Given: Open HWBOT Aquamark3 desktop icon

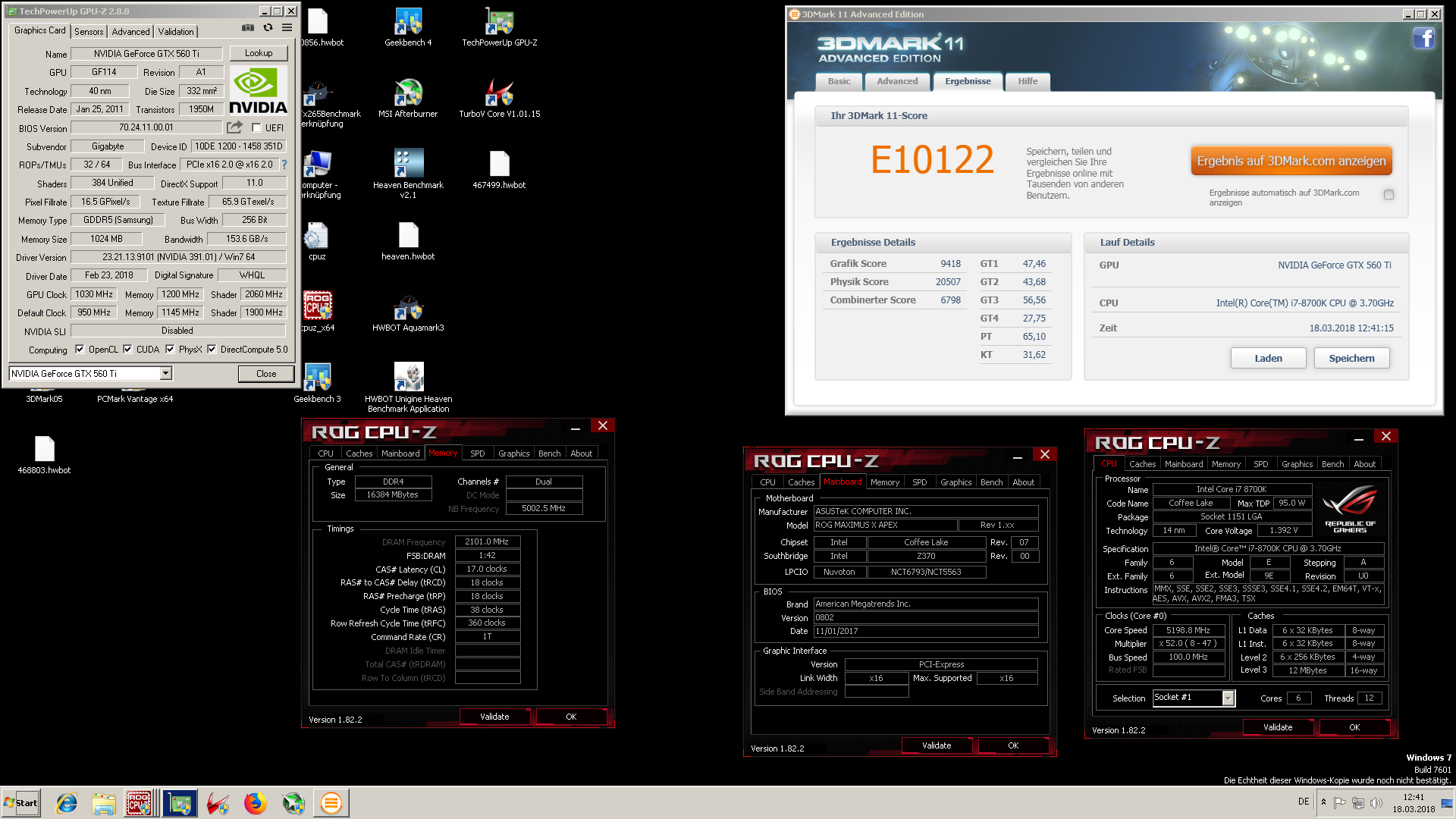Looking at the screenshot, I should 408,312.
